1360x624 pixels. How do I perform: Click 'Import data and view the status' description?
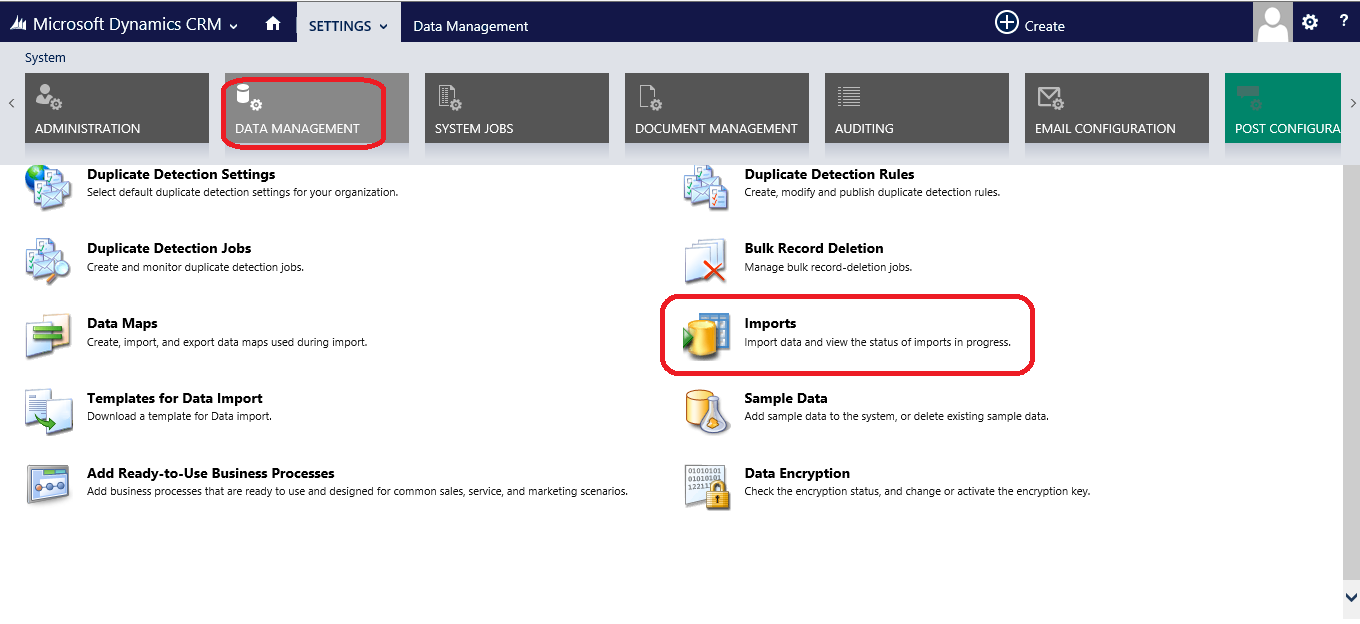[878, 342]
